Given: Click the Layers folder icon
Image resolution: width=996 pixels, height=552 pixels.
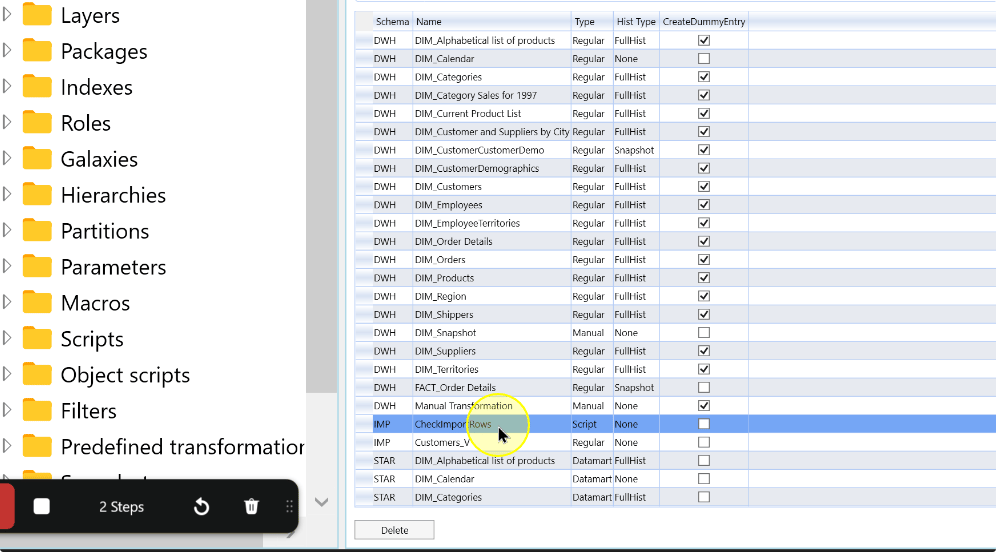Looking at the screenshot, I should click(x=37, y=14).
